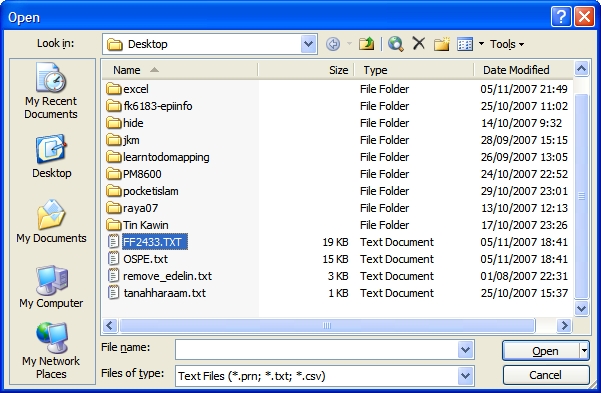This screenshot has height=393, width=601.
Task: Expand the Look in dropdown
Action: click(308, 44)
